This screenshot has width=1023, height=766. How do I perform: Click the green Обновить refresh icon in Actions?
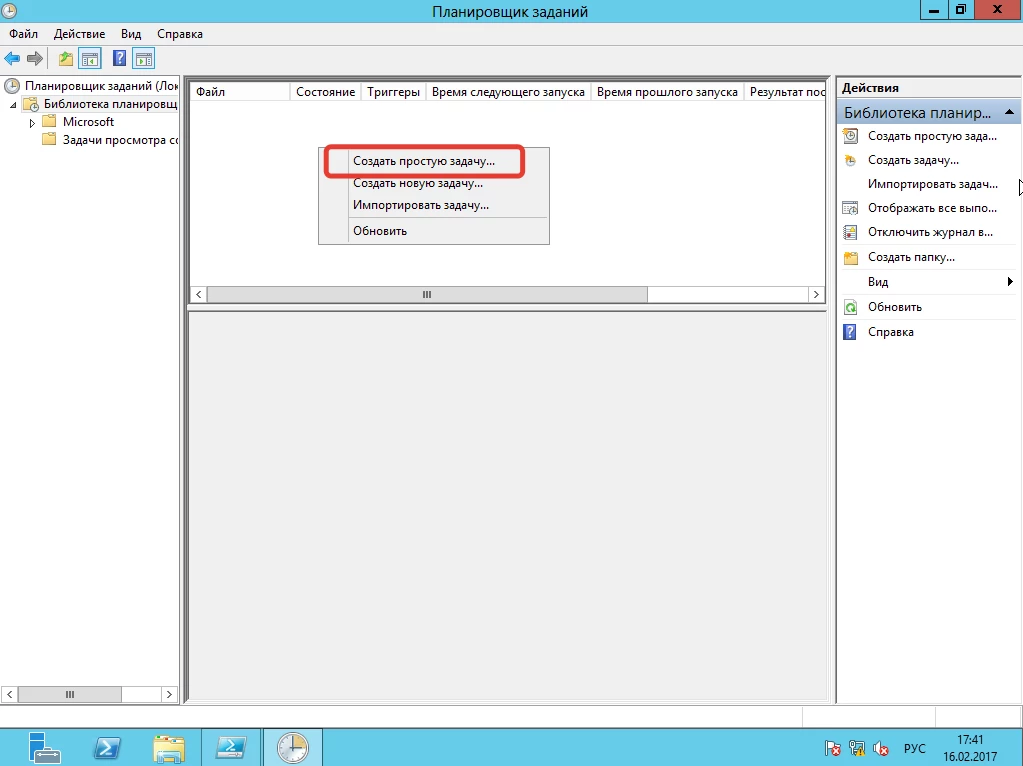coord(851,307)
